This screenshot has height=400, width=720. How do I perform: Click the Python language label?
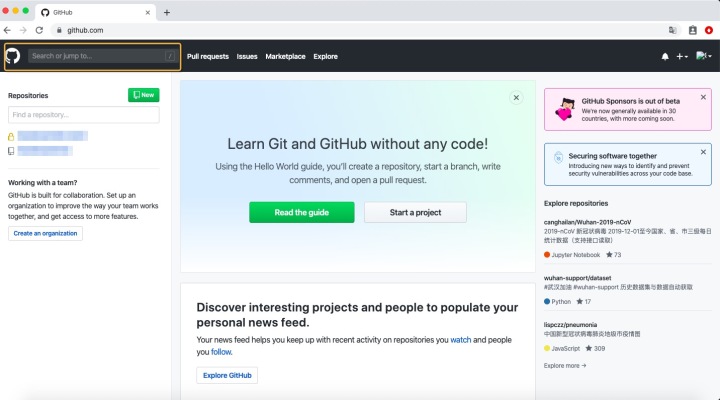tap(561, 302)
